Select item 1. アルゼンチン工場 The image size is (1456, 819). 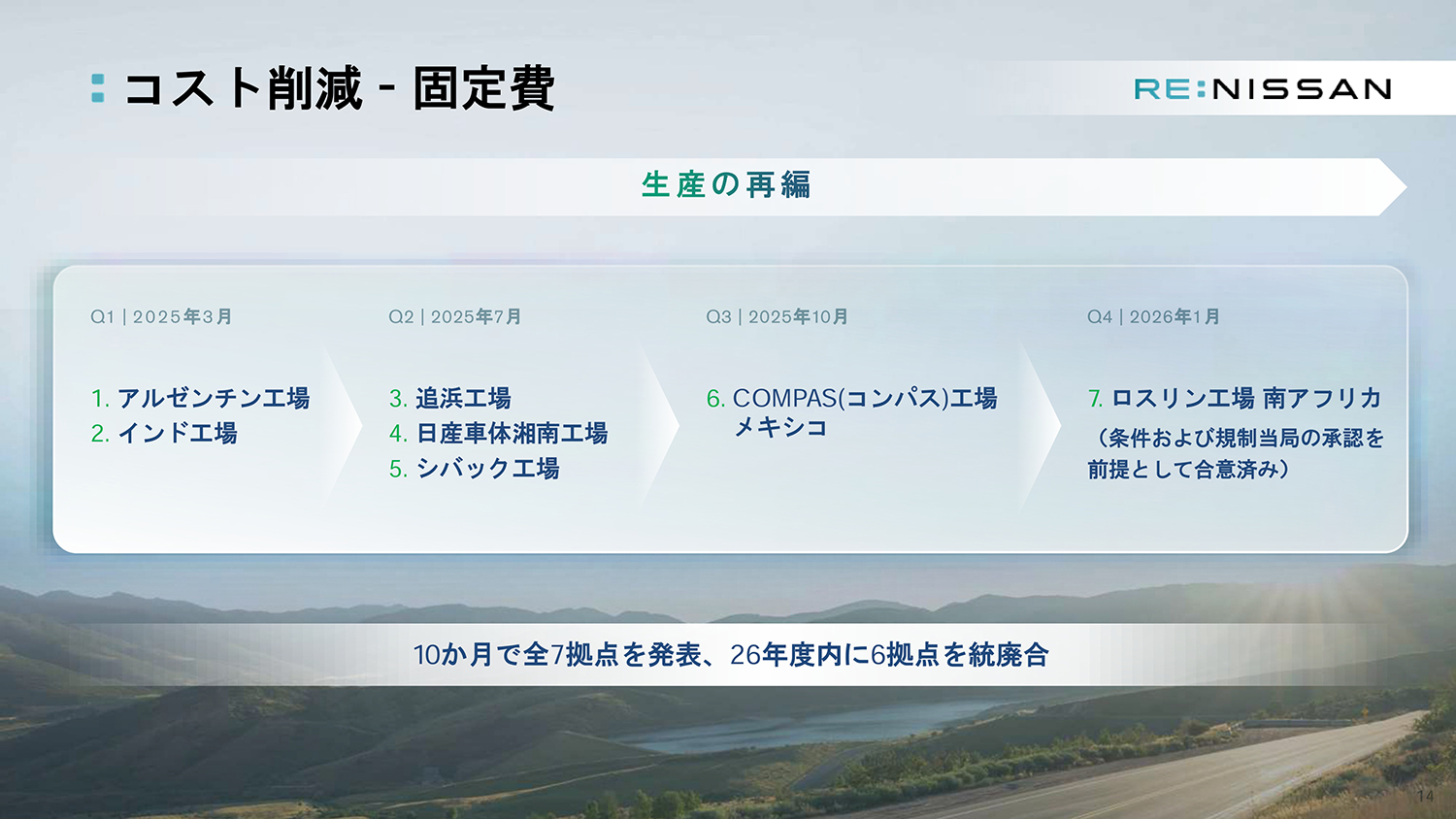click(x=200, y=398)
